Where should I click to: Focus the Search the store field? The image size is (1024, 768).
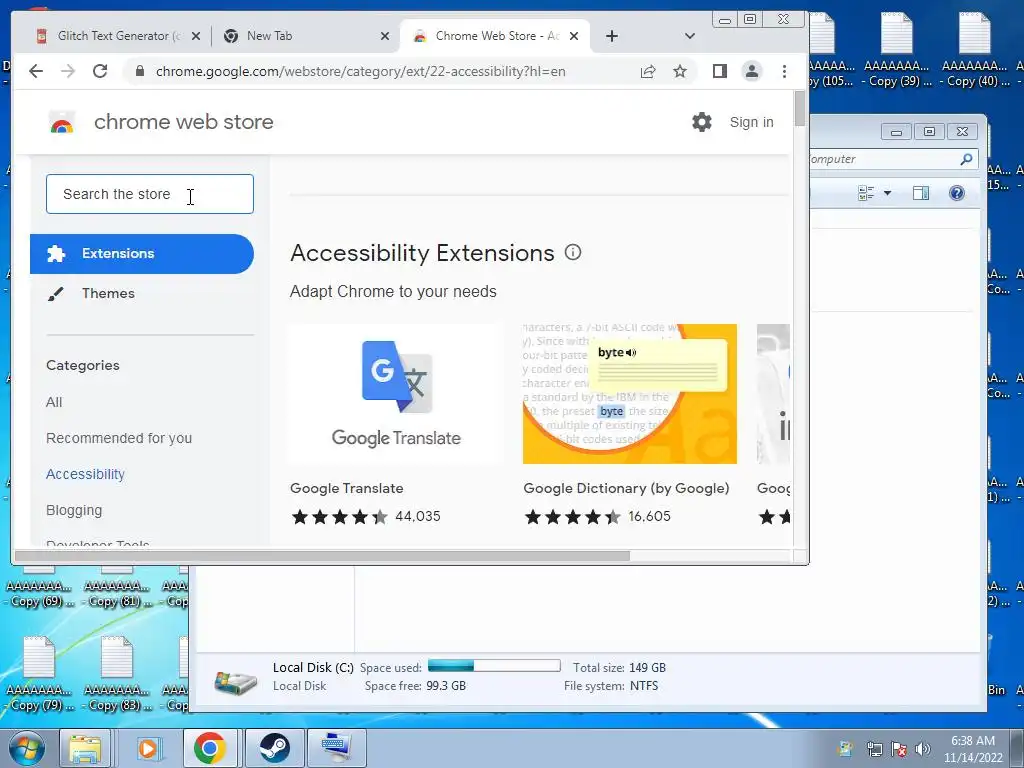pos(150,194)
